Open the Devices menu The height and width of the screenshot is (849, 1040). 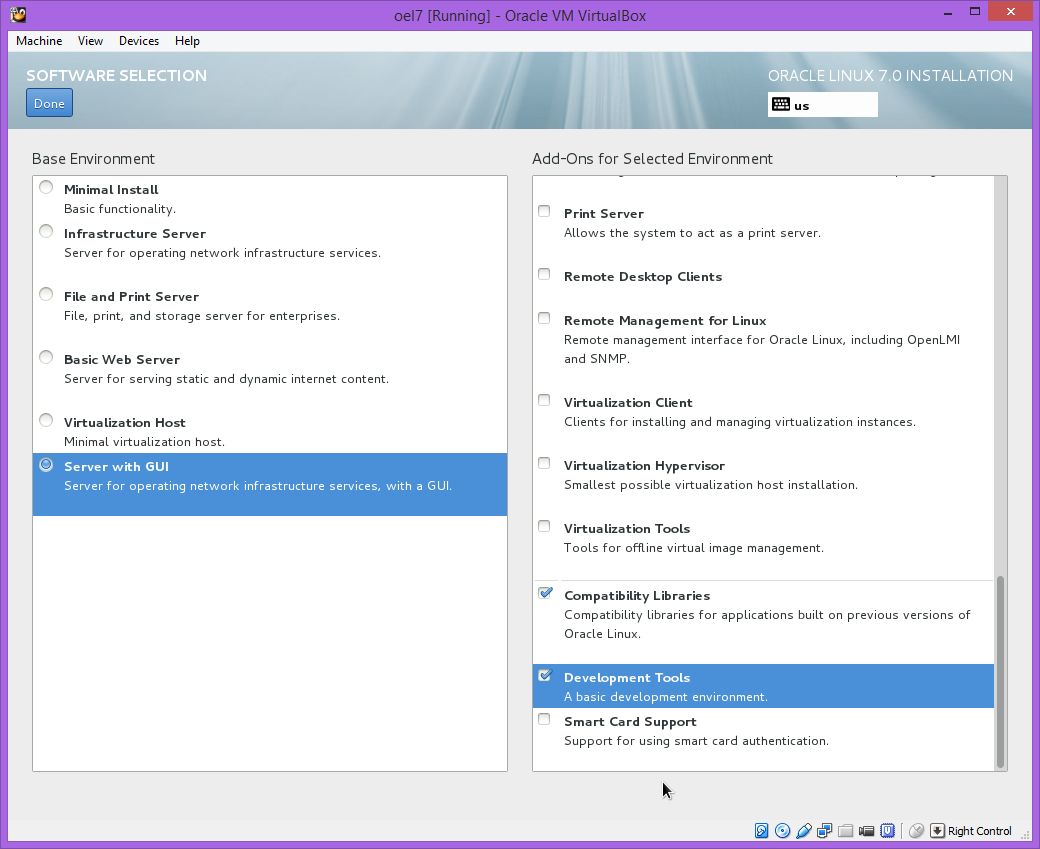pyautogui.click(x=139, y=40)
